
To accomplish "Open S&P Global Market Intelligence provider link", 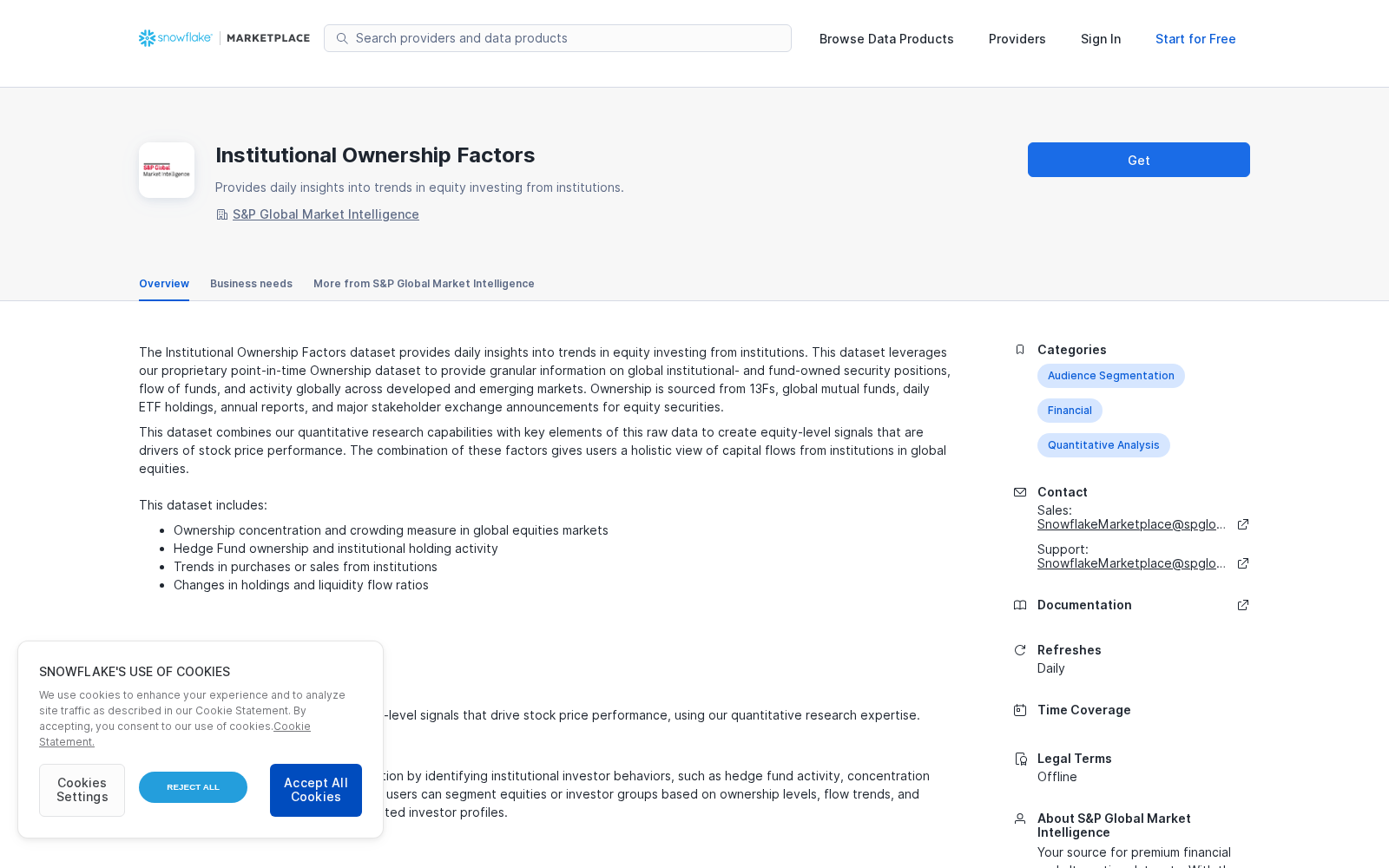I will pos(326,214).
